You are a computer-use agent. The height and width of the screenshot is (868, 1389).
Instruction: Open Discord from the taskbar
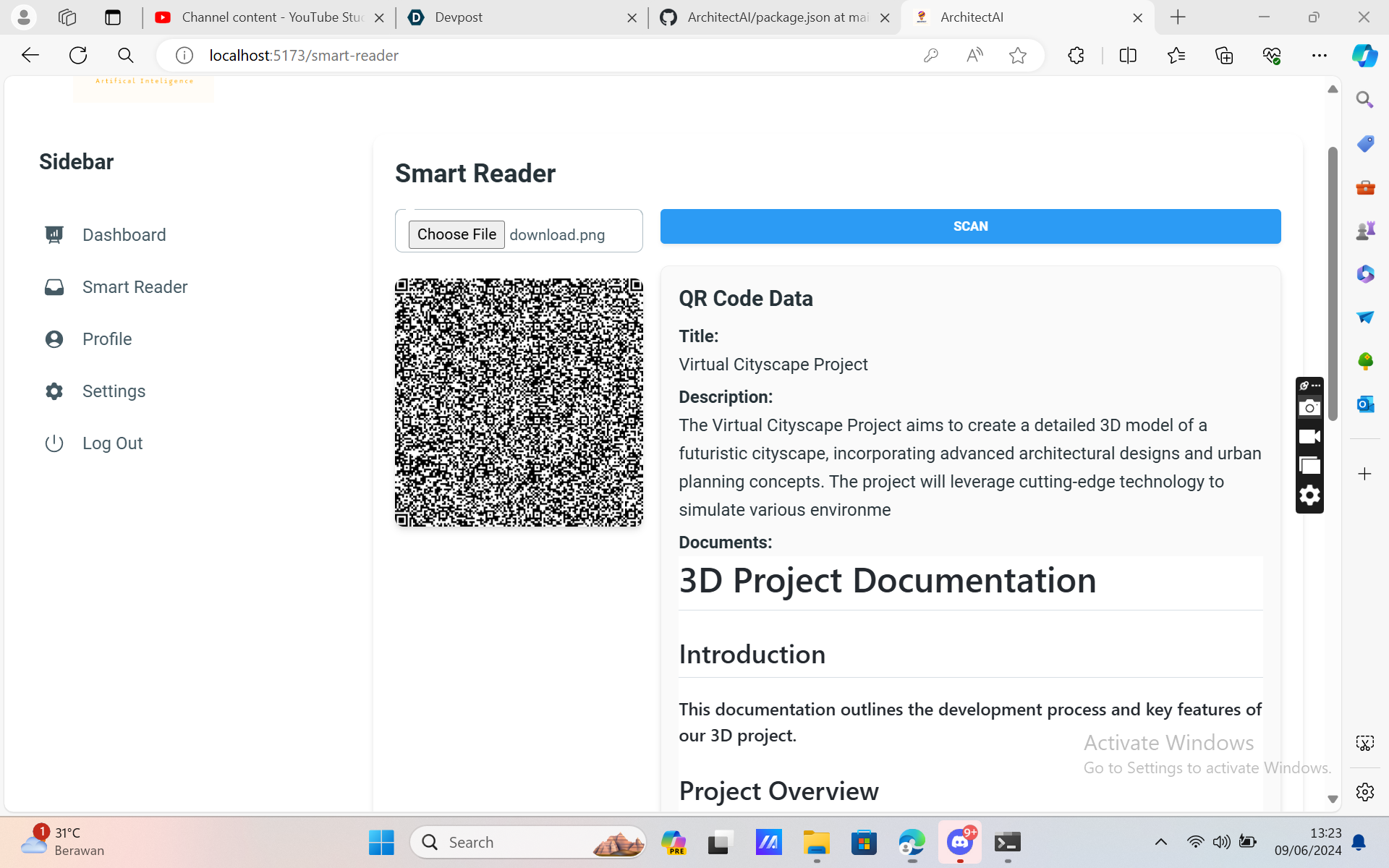(x=960, y=842)
